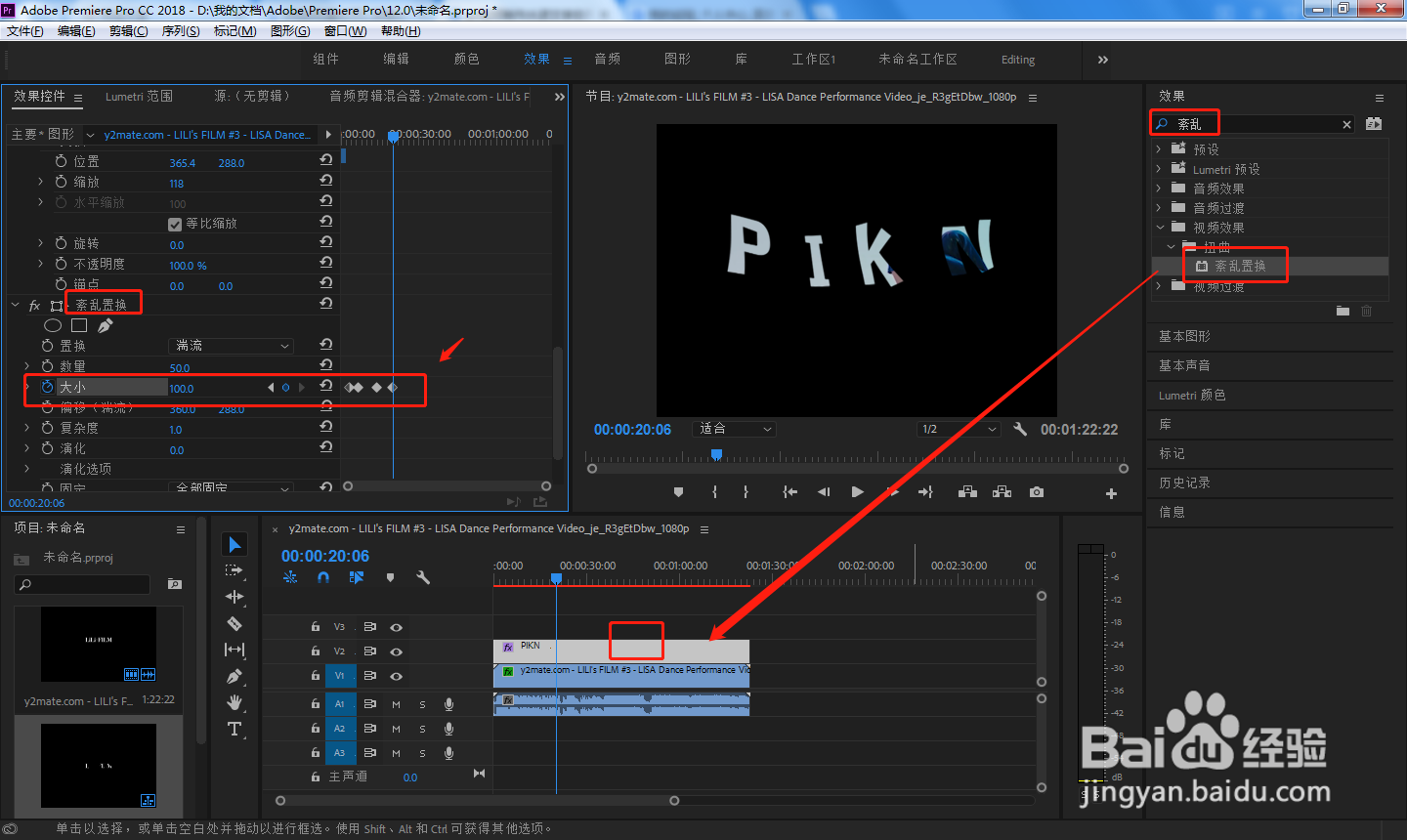Select the Pen tool in toolbar
The image size is (1407, 840).
[x=234, y=676]
